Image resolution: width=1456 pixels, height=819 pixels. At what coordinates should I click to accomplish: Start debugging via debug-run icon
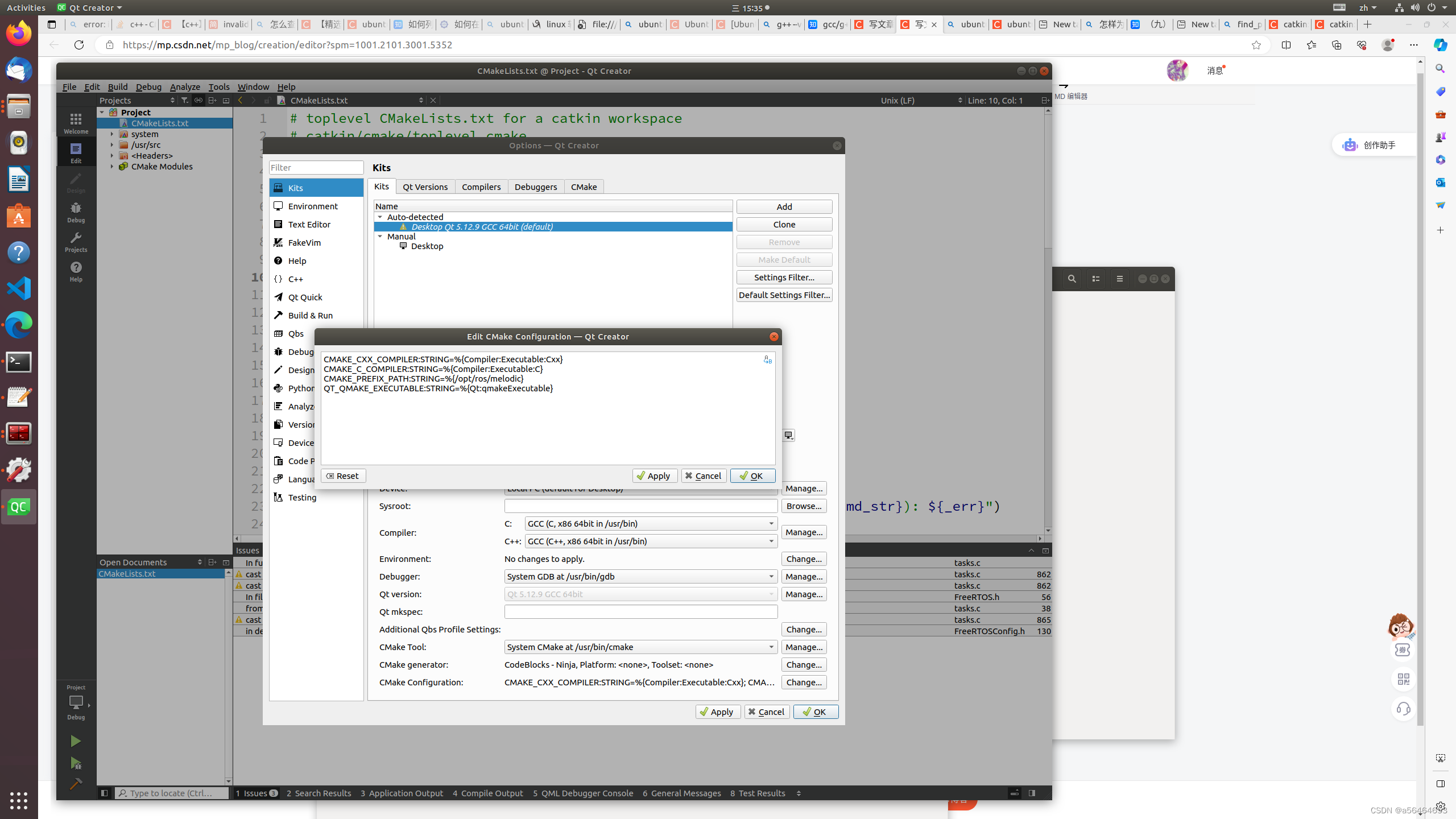coord(76,763)
